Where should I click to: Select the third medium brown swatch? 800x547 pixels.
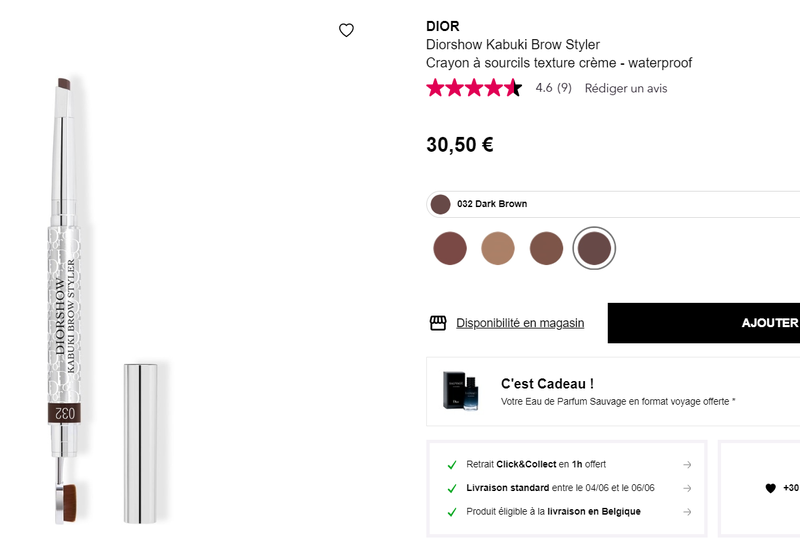[546, 248]
